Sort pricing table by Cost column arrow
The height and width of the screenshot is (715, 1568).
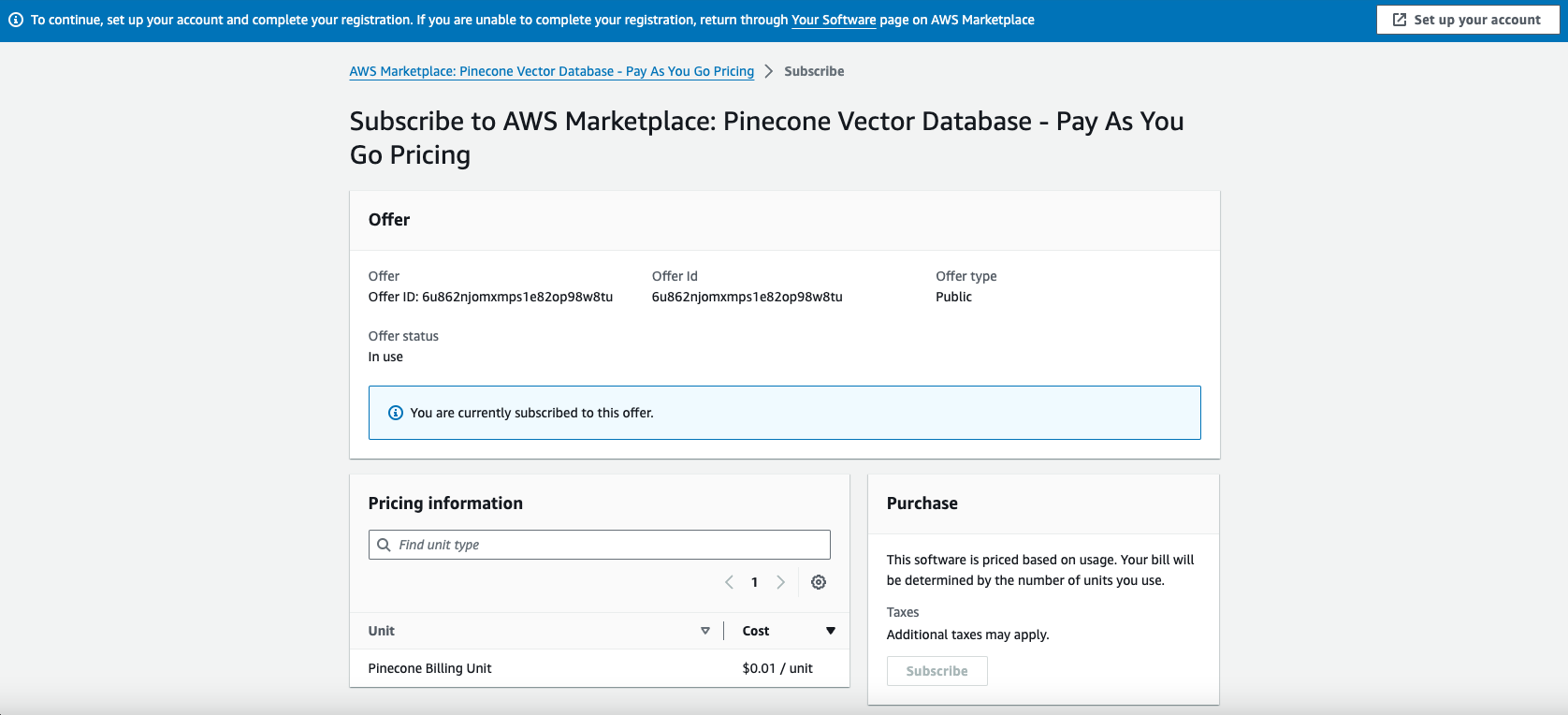point(830,631)
